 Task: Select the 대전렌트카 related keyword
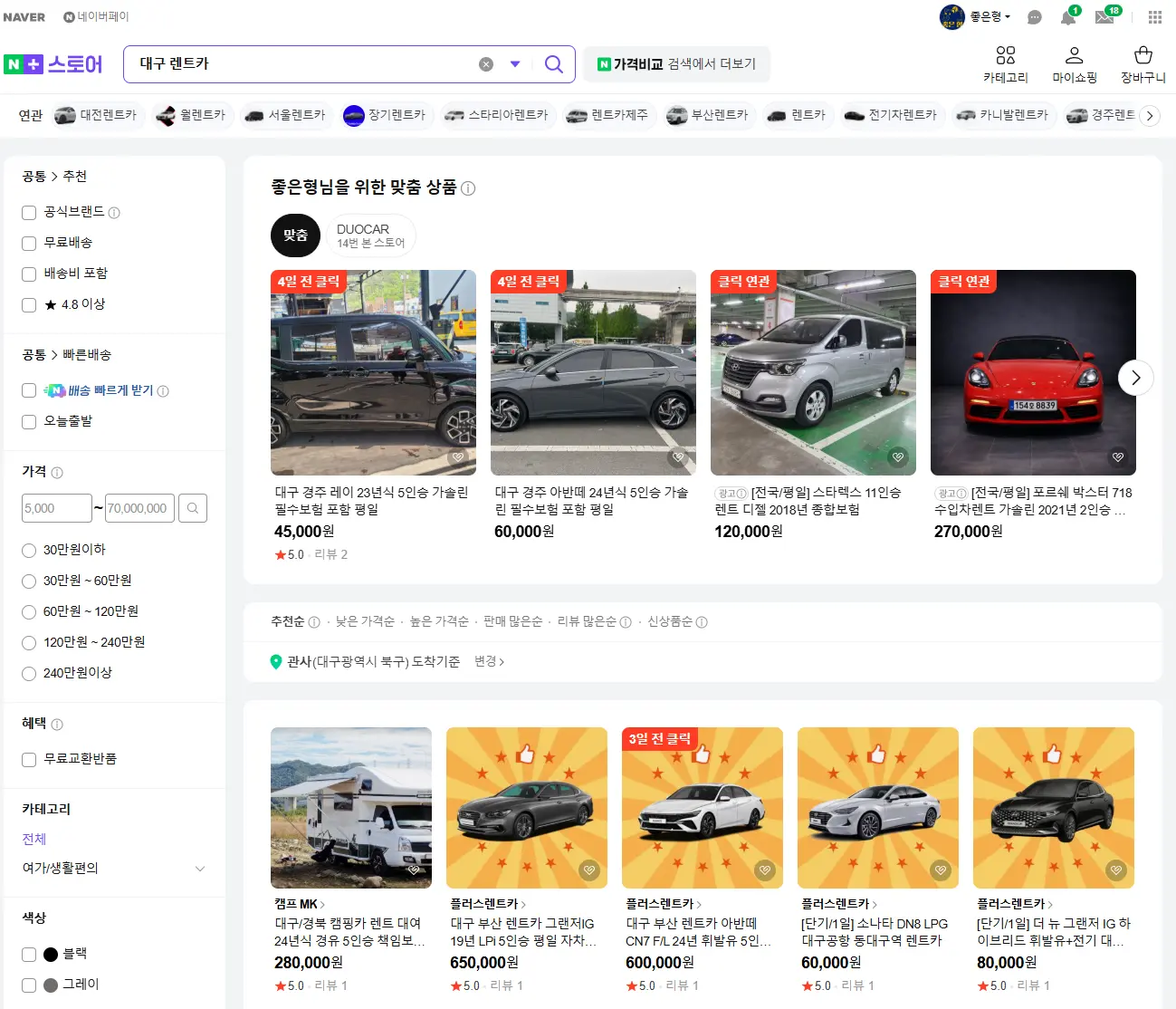(97, 115)
